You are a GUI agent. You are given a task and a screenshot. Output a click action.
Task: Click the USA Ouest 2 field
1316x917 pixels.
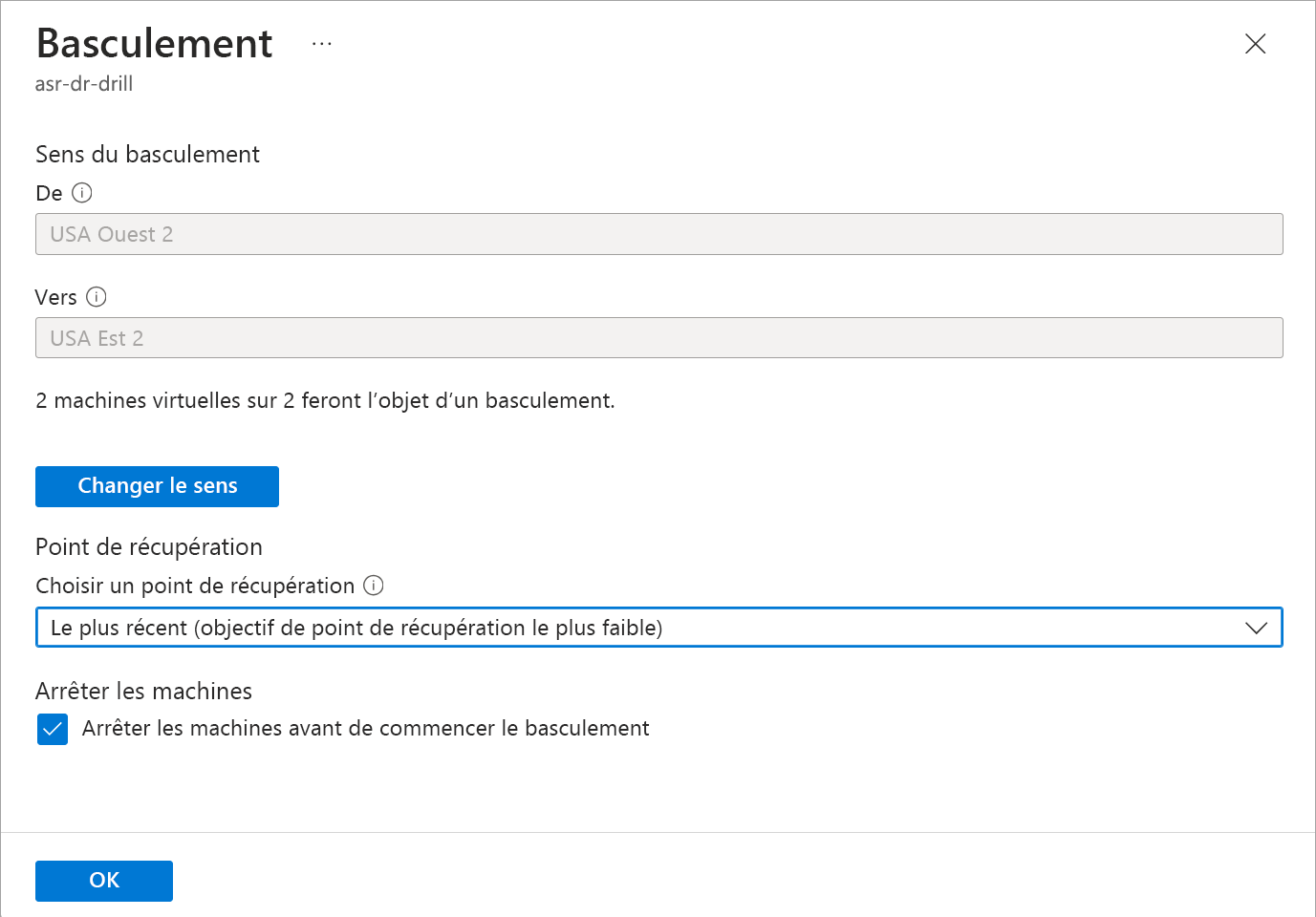pyautogui.click(x=658, y=234)
